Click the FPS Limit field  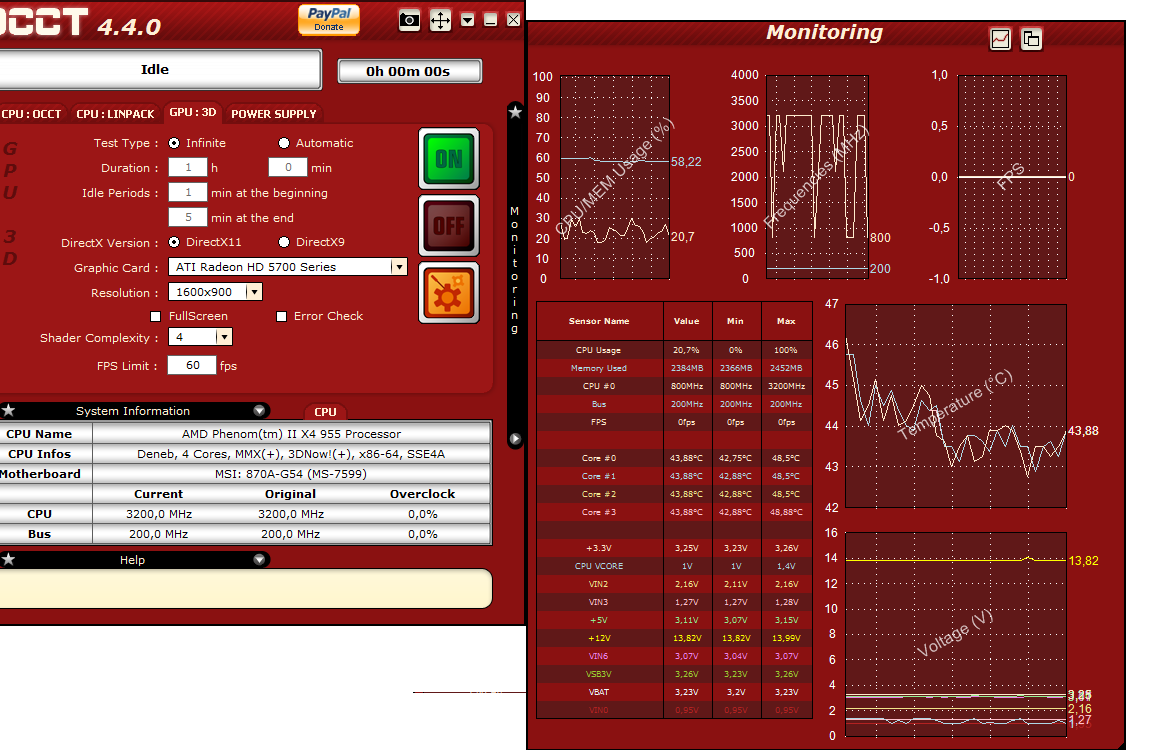click(192, 365)
